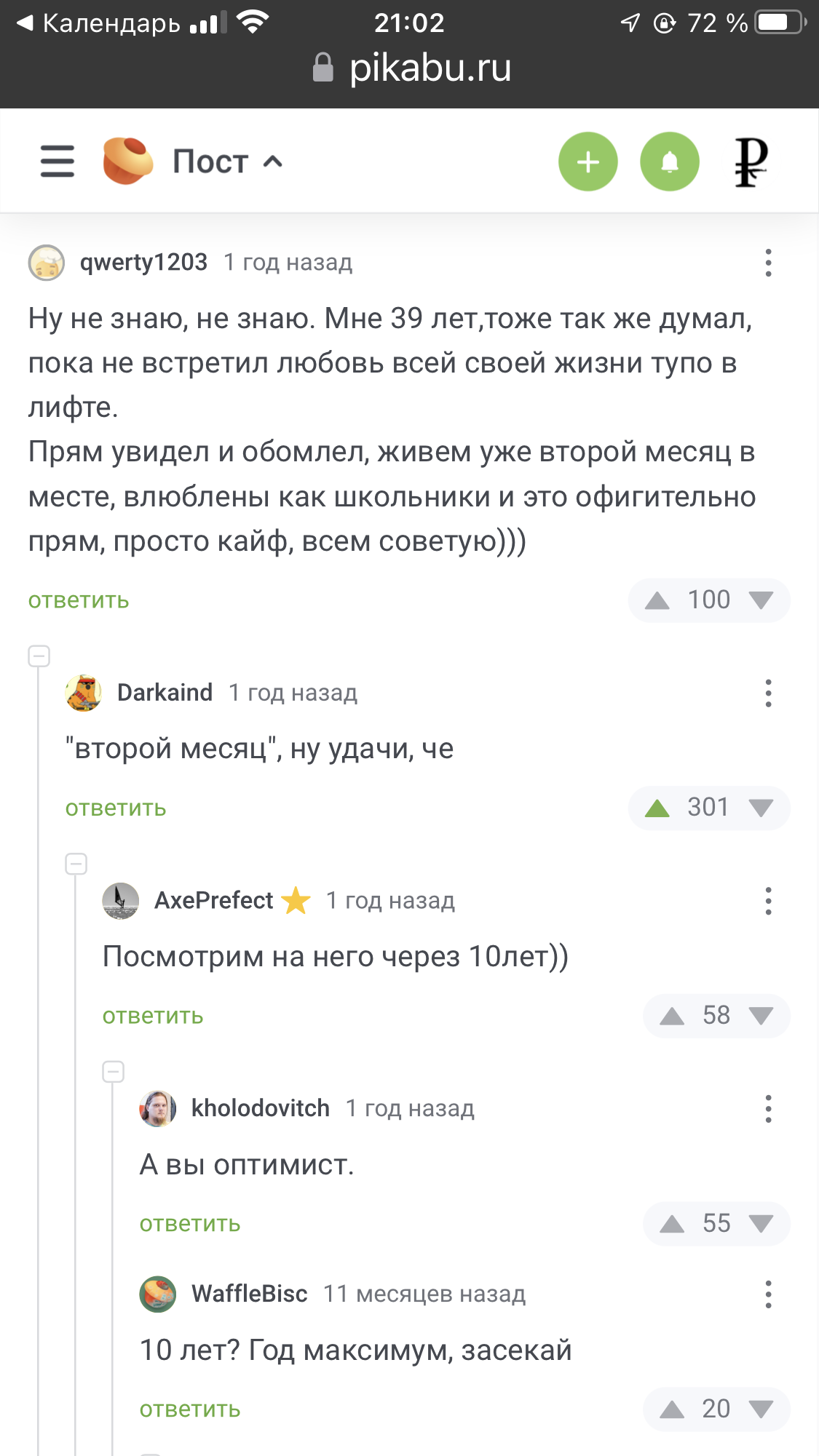Upvote qwerty1203's comment

[657, 600]
